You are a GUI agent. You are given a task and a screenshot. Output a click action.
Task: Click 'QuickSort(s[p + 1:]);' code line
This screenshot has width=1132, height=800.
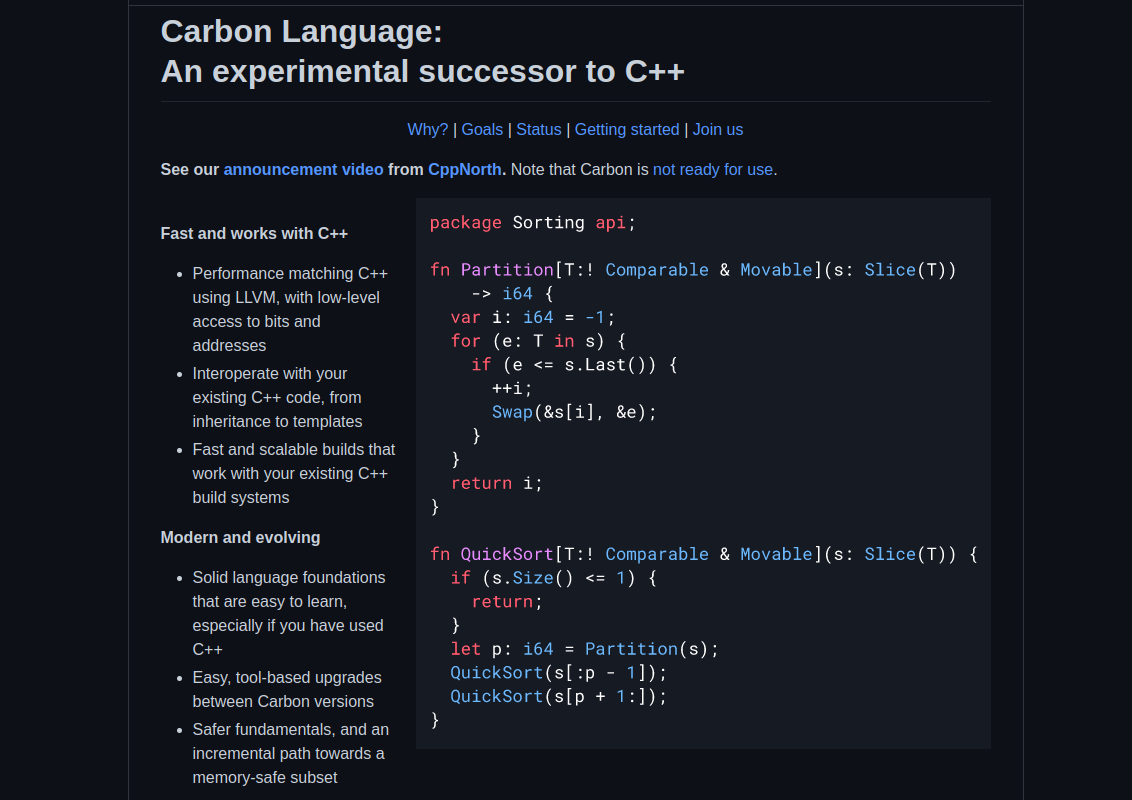point(559,697)
